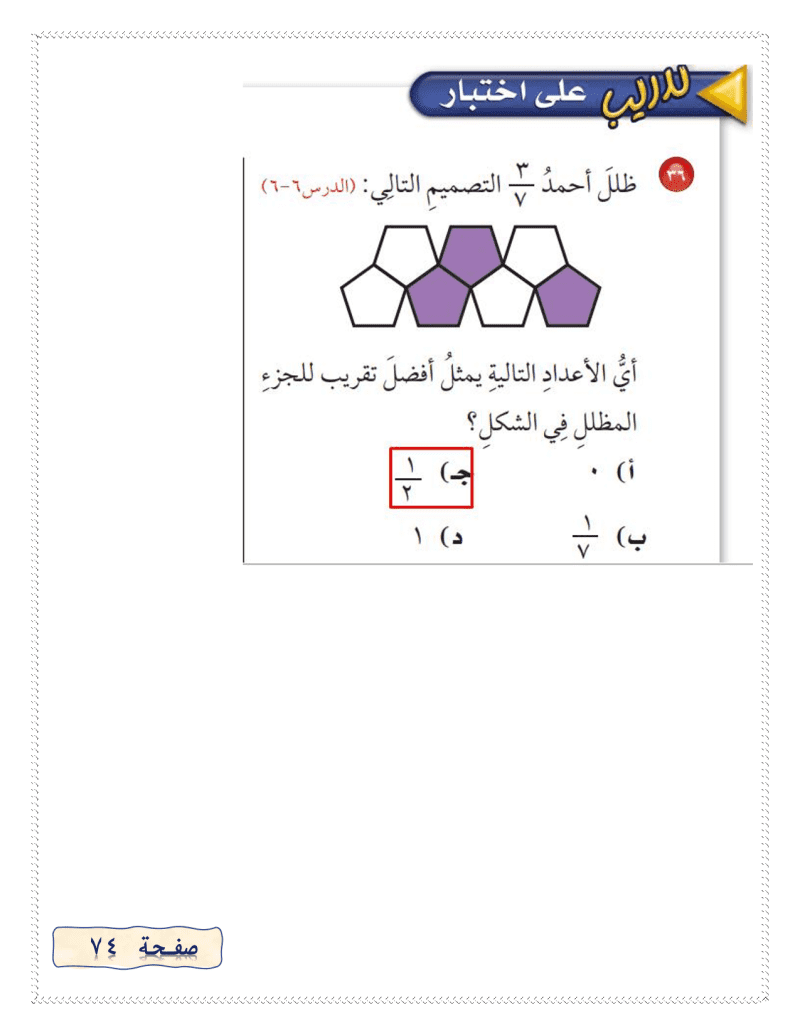Click the yellow تدريب title word
Viewport: 800px width, 1035px height.
pyautogui.click(x=644, y=97)
